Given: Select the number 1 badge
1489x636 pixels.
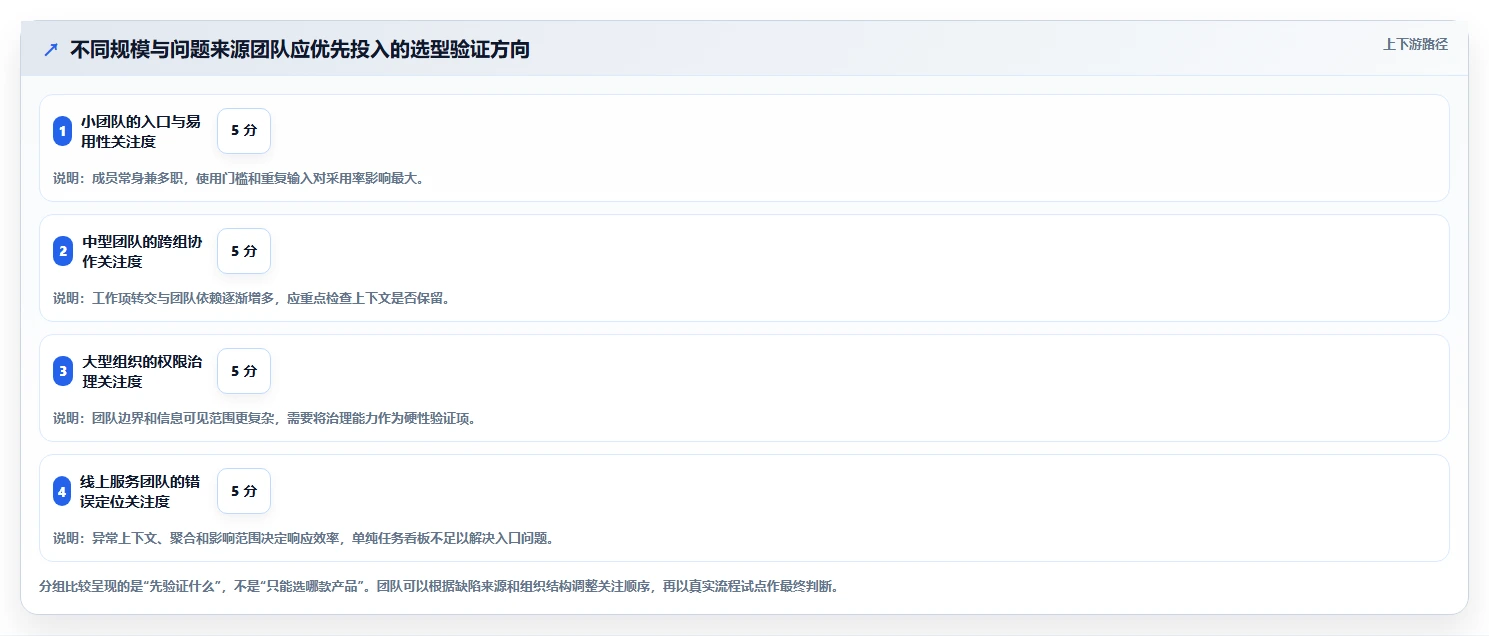Looking at the screenshot, I should (63, 131).
